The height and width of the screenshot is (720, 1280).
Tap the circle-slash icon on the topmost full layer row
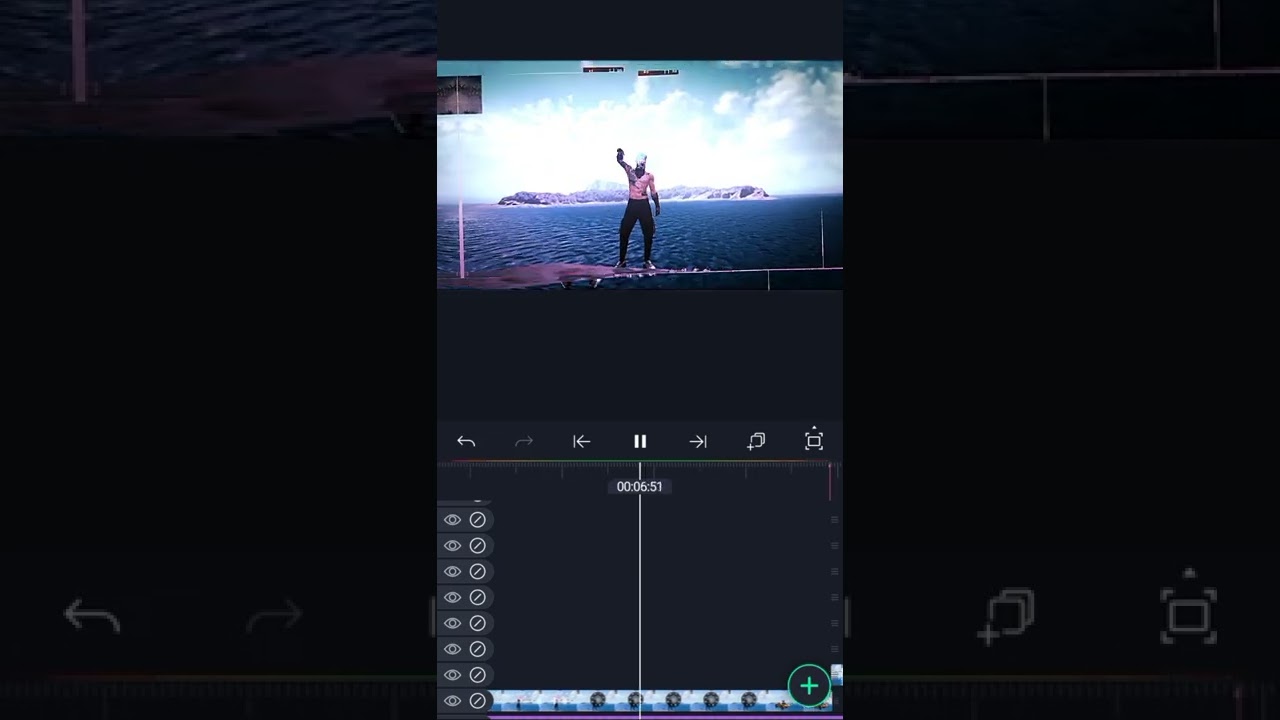pos(478,520)
